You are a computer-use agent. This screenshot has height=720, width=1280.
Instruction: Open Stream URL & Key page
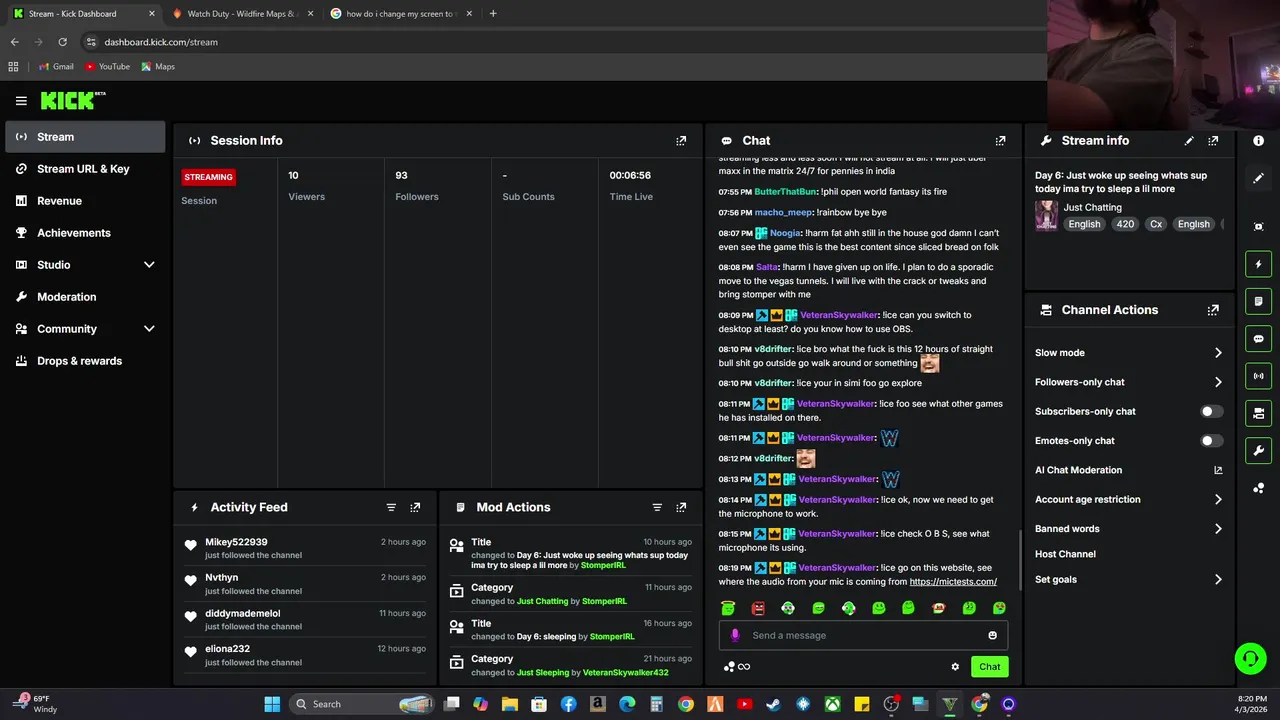[x=85, y=169]
